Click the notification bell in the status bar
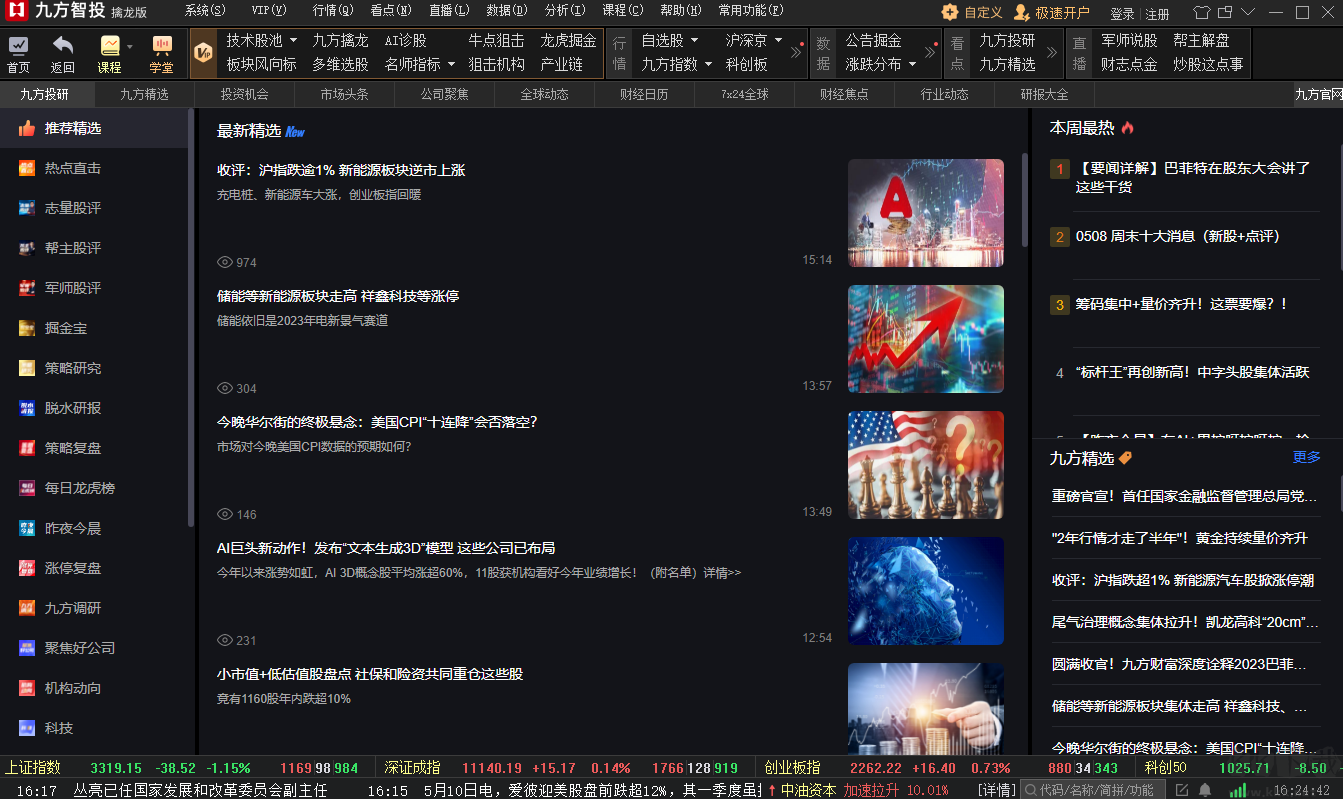This screenshot has height=799, width=1343. pos(1204,789)
